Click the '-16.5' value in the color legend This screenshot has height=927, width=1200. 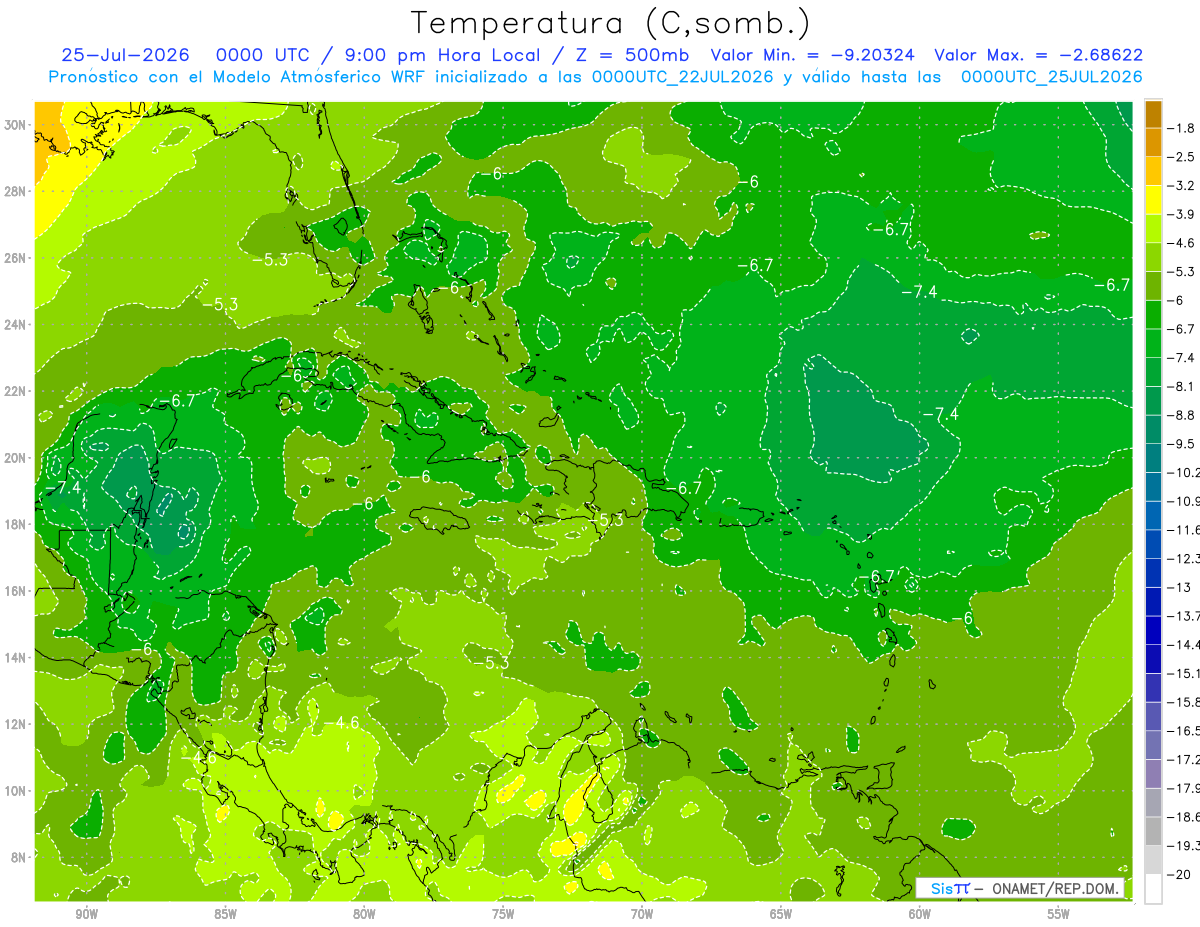point(1184,731)
